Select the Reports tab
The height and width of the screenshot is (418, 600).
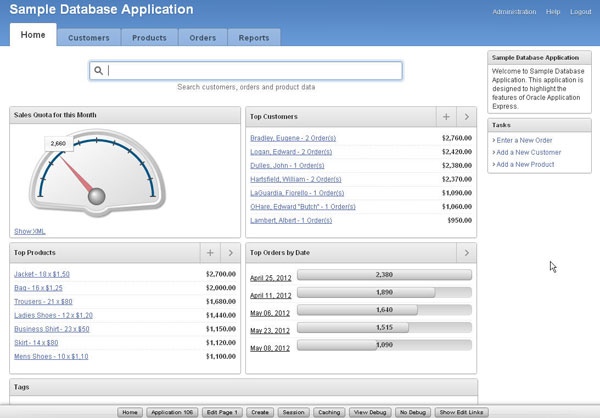[x=254, y=38]
